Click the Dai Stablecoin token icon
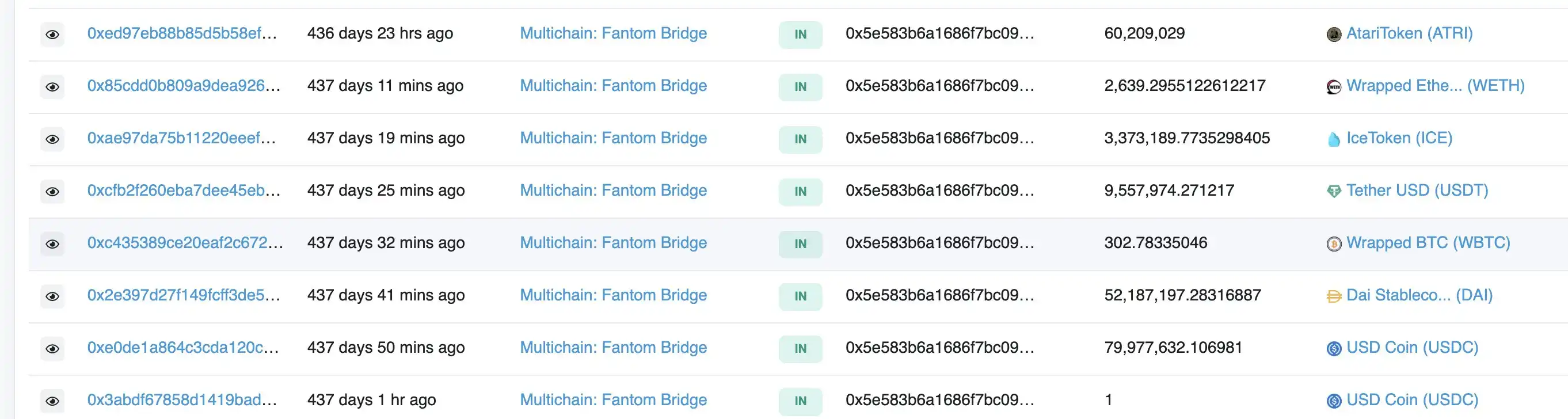Screen dimensions: 1568x419 click(1333, 296)
